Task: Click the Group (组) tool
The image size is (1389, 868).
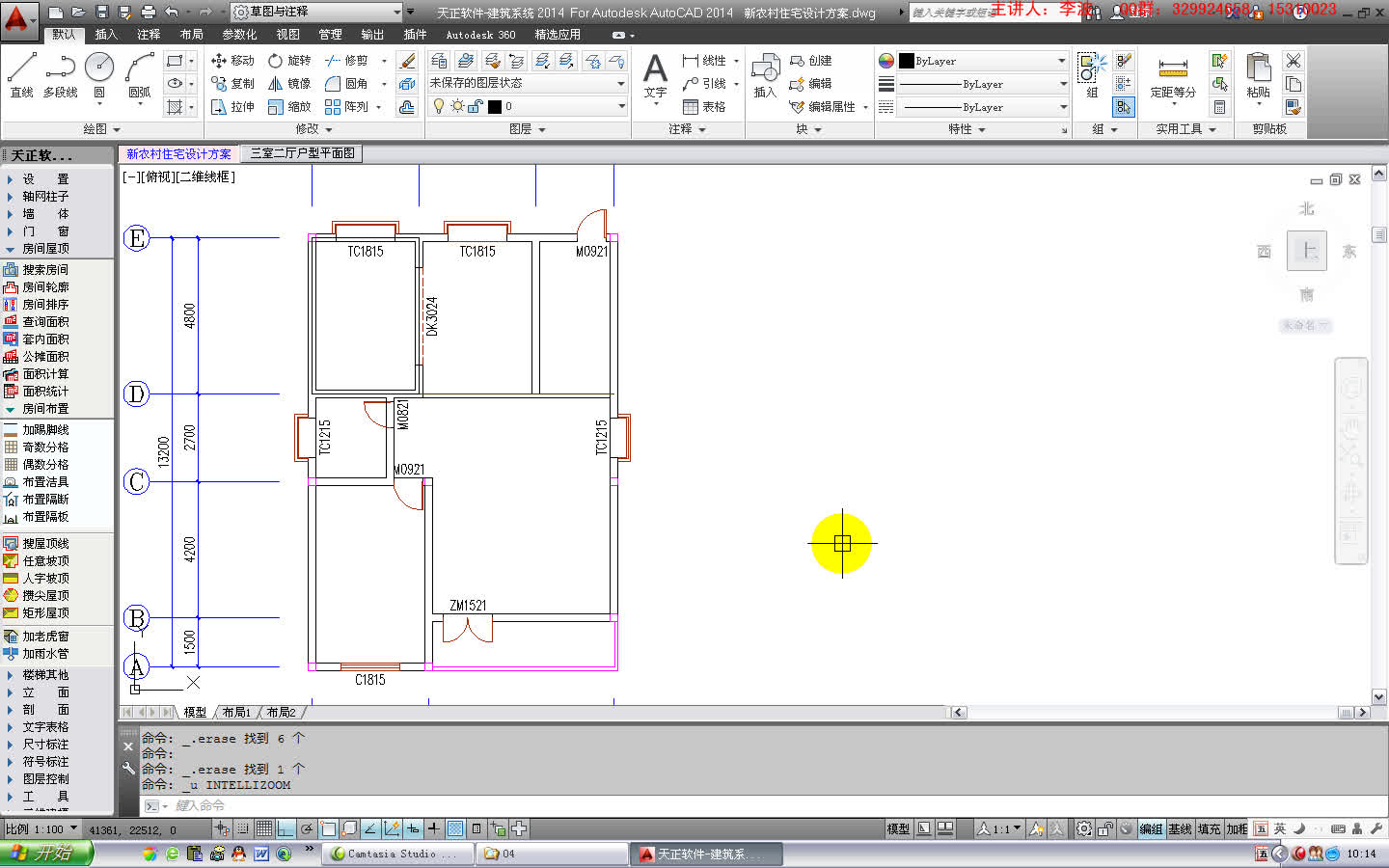Action: 1091,75
